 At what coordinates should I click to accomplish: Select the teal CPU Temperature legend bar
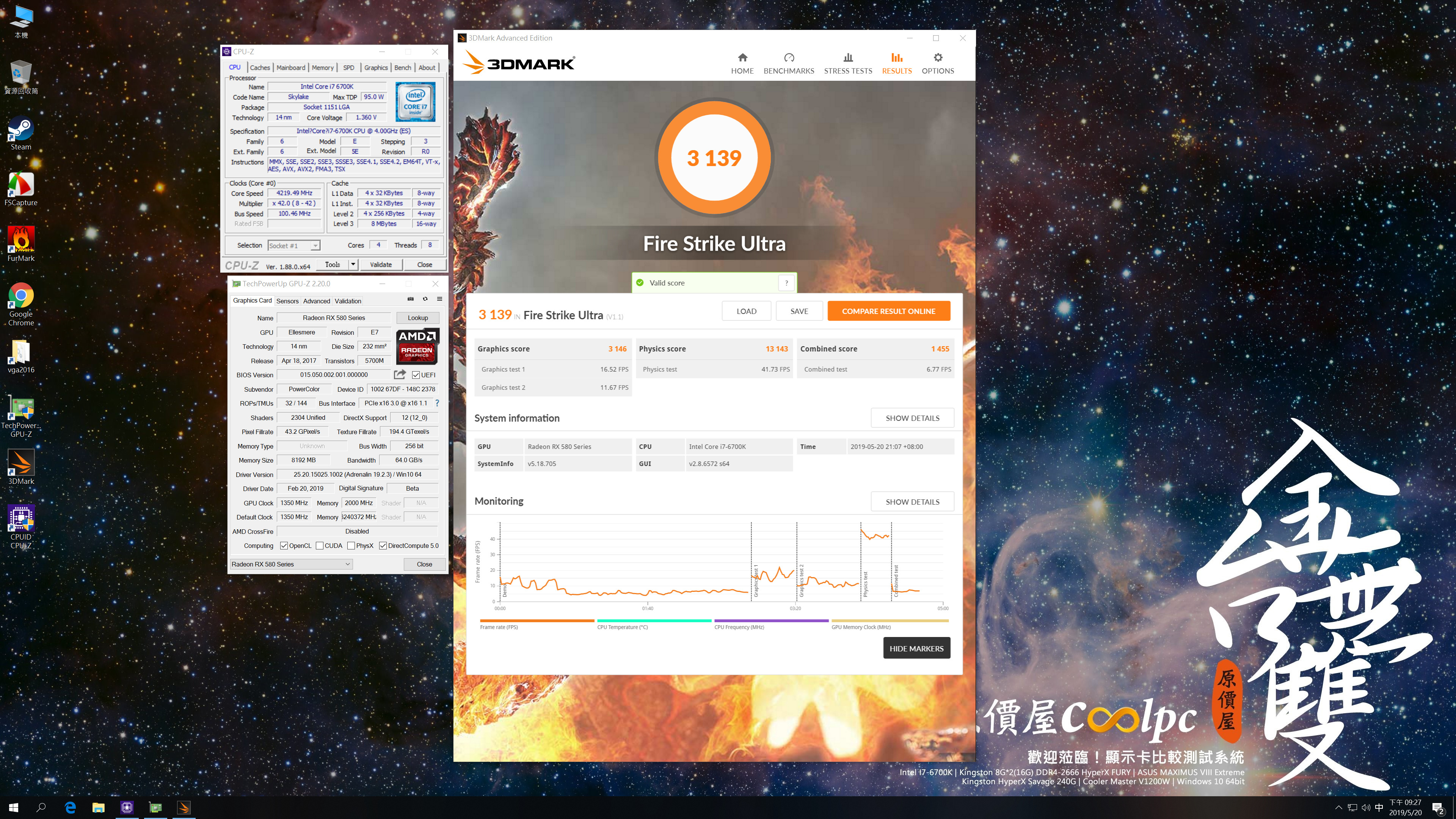pos(654,621)
